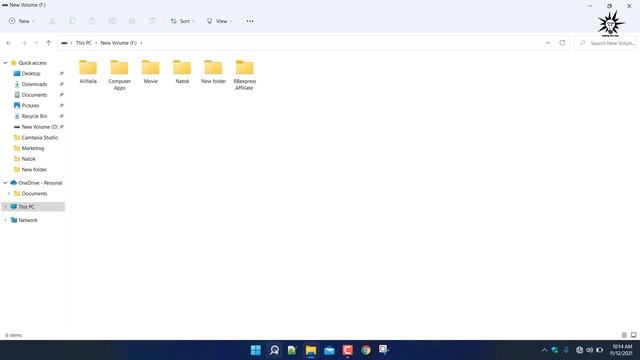Click the Delete trash icon
This screenshot has width=640, height=360.
pos(152,21)
